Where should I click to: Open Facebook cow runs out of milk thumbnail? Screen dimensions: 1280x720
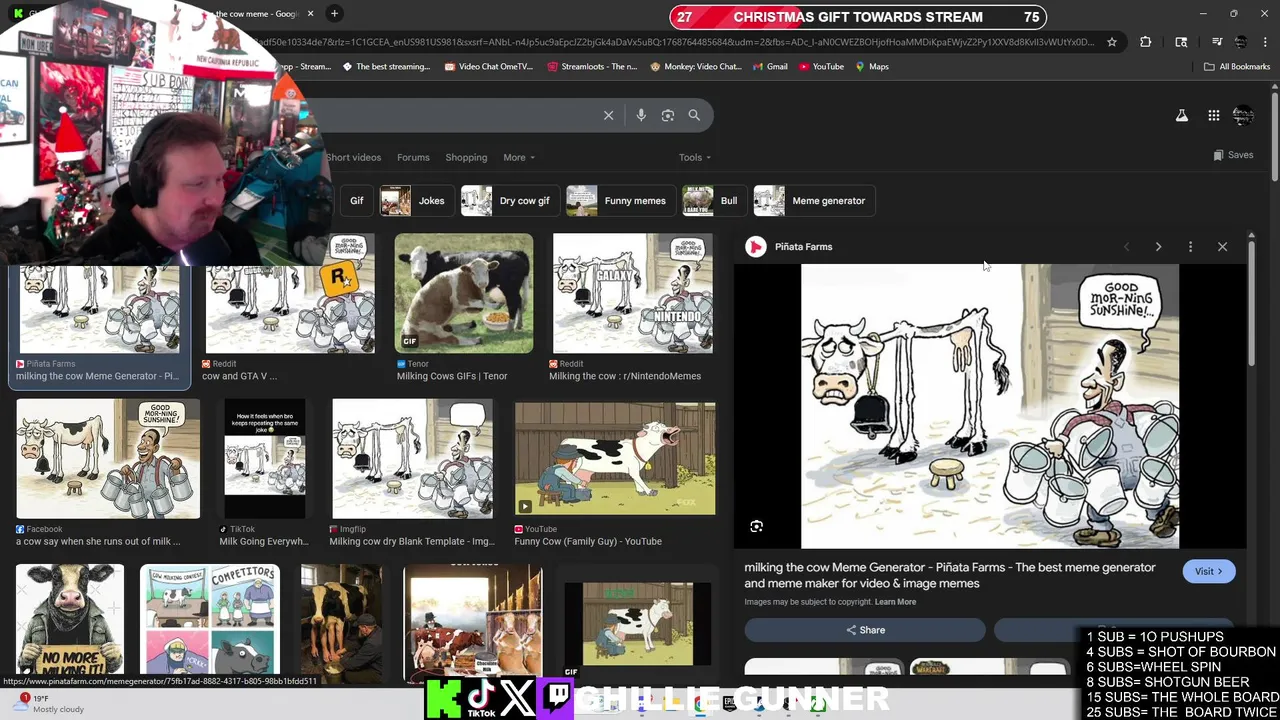108,459
